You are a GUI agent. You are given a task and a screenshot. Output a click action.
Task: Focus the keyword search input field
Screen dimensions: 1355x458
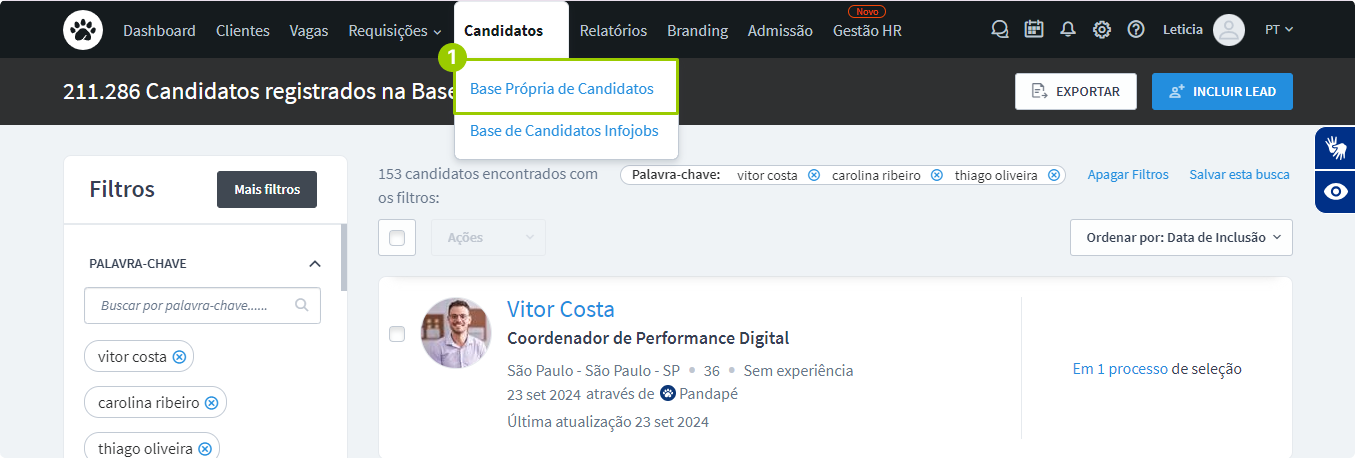[x=190, y=306]
